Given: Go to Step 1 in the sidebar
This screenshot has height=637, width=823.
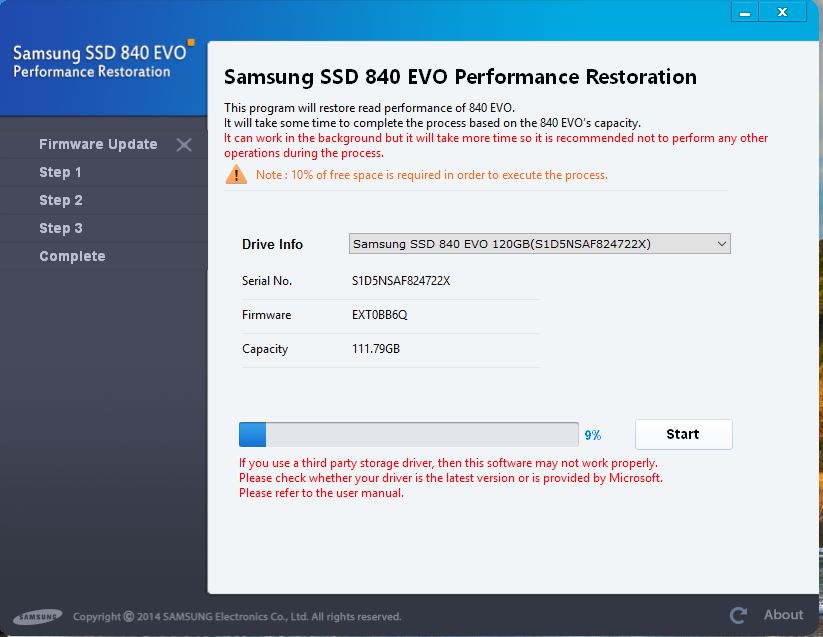Looking at the screenshot, I should [x=61, y=172].
